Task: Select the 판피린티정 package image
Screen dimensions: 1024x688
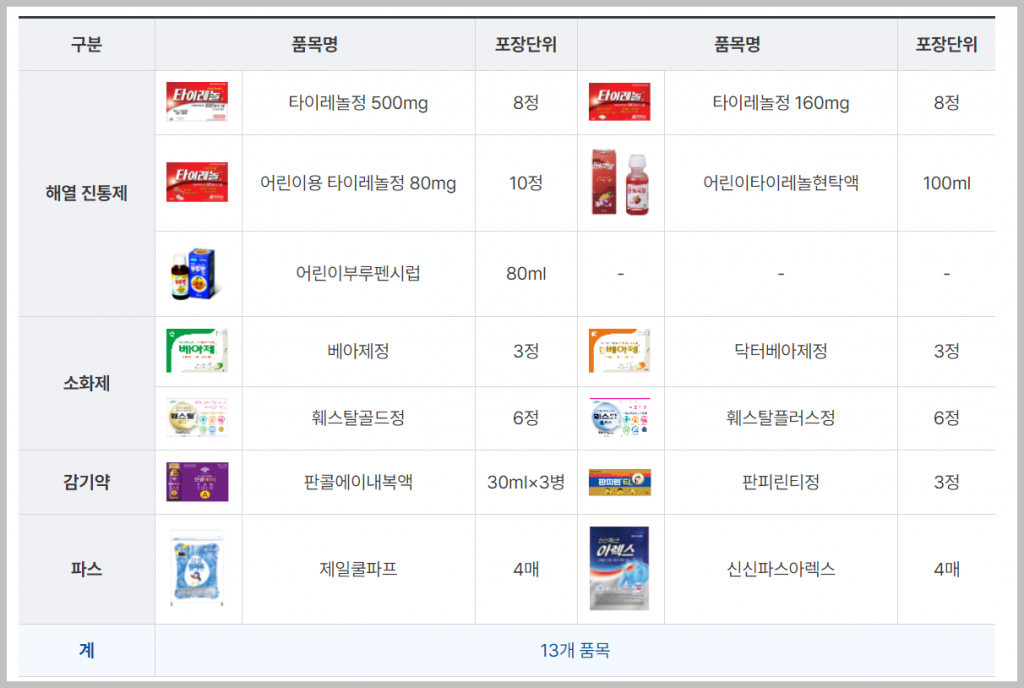Action: tap(619, 482)
